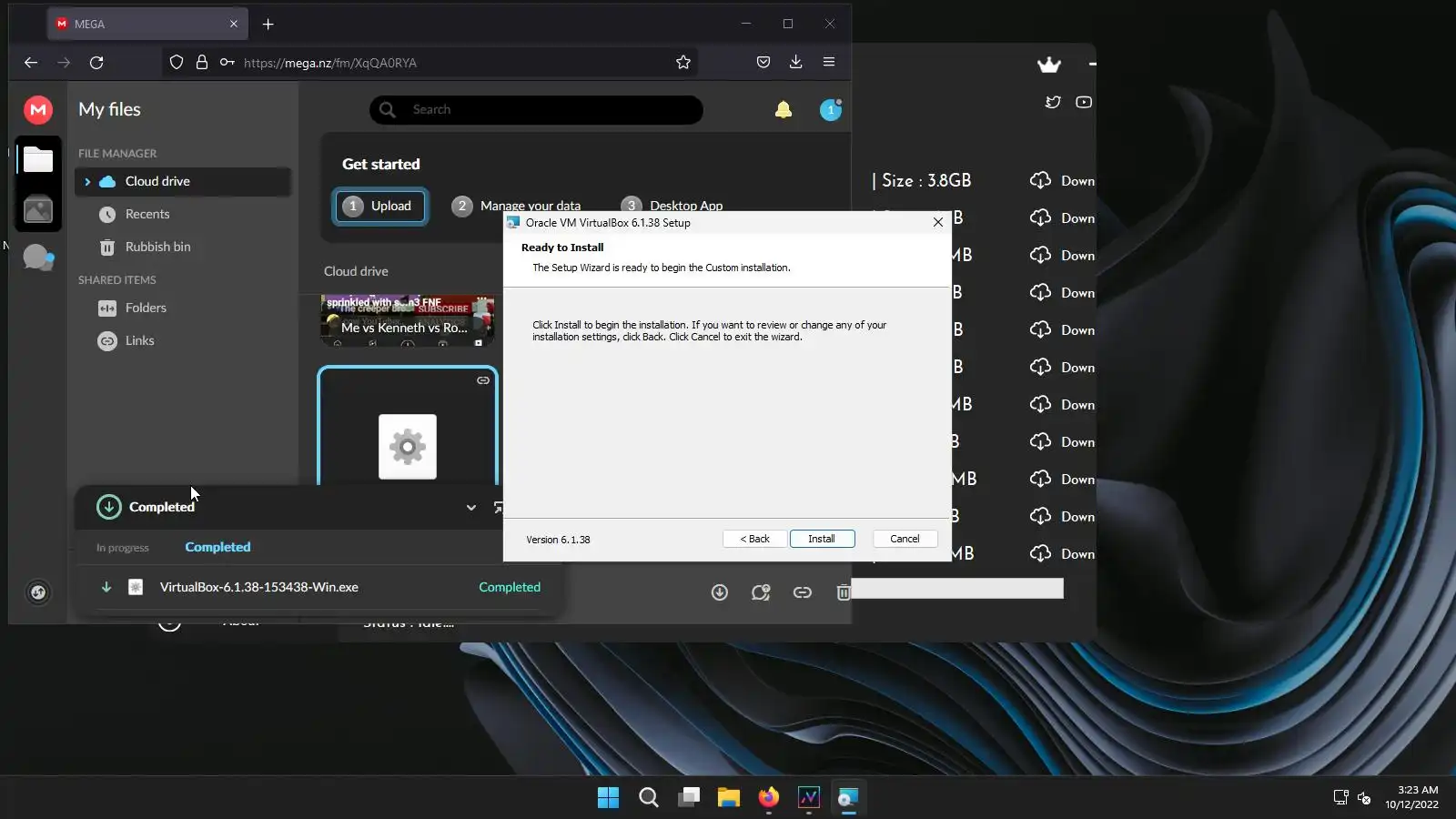
Task: Open the Me vs Kenneth video thumbnail
Action: click(x=407, y=320)
